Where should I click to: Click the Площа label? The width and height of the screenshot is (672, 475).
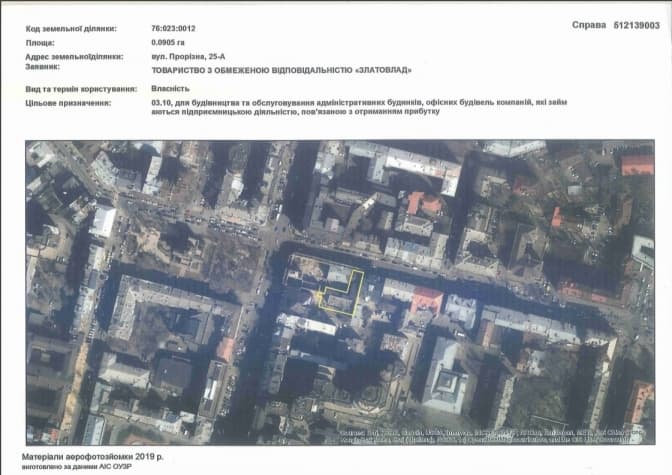(x=40, y=44)
